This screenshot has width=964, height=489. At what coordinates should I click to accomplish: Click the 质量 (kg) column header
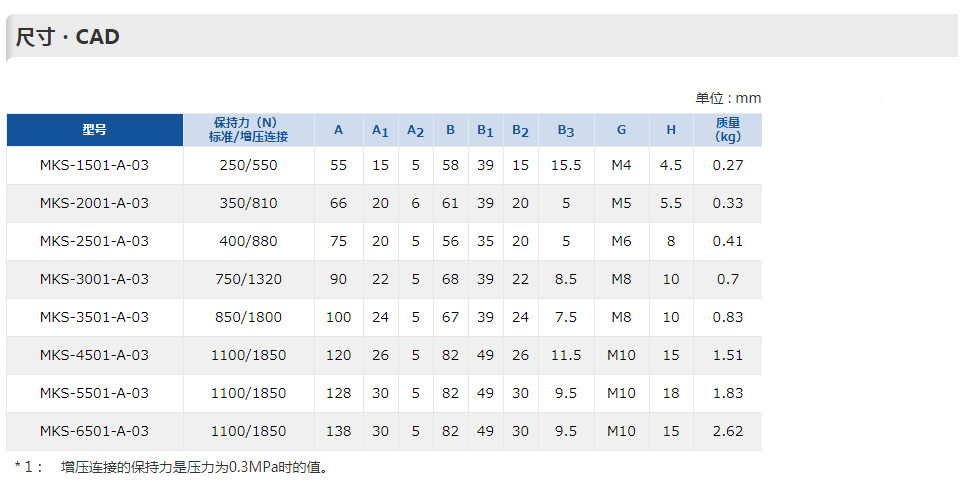[x=728, y=130]
